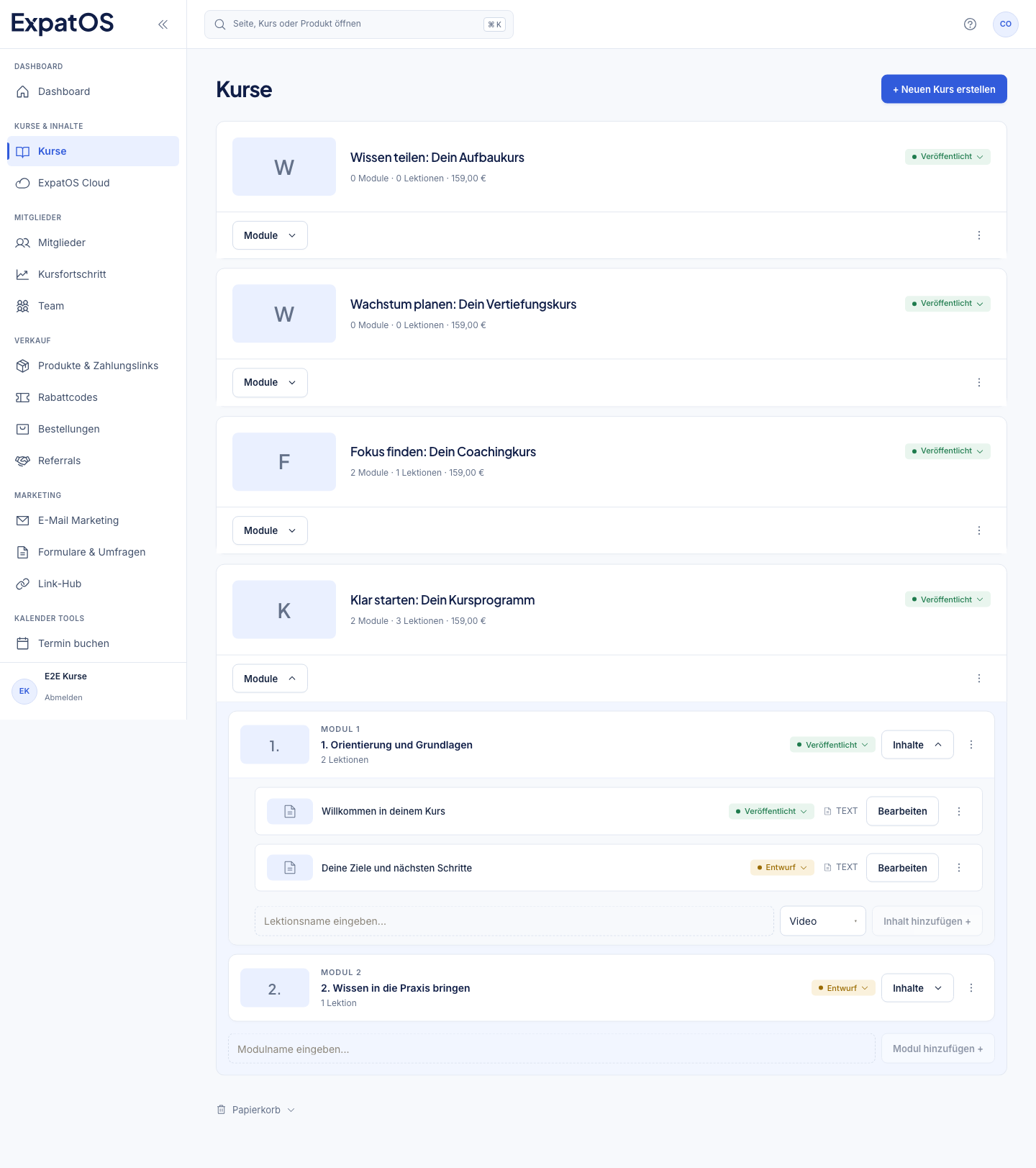Open Rabattcodes in the sidebar
Viewport: 1036px width, 1168px height.
coord(93,397)
